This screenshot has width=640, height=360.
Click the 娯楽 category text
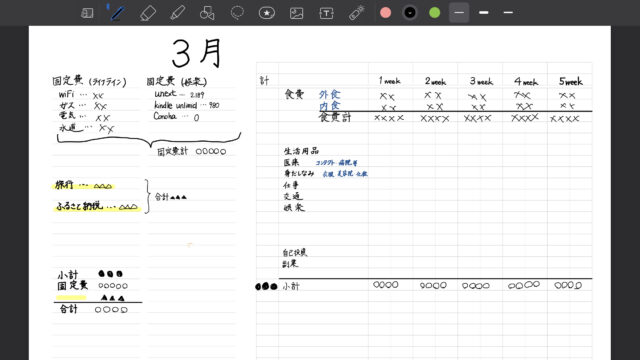pyautogui.click(x=294, y=207)
